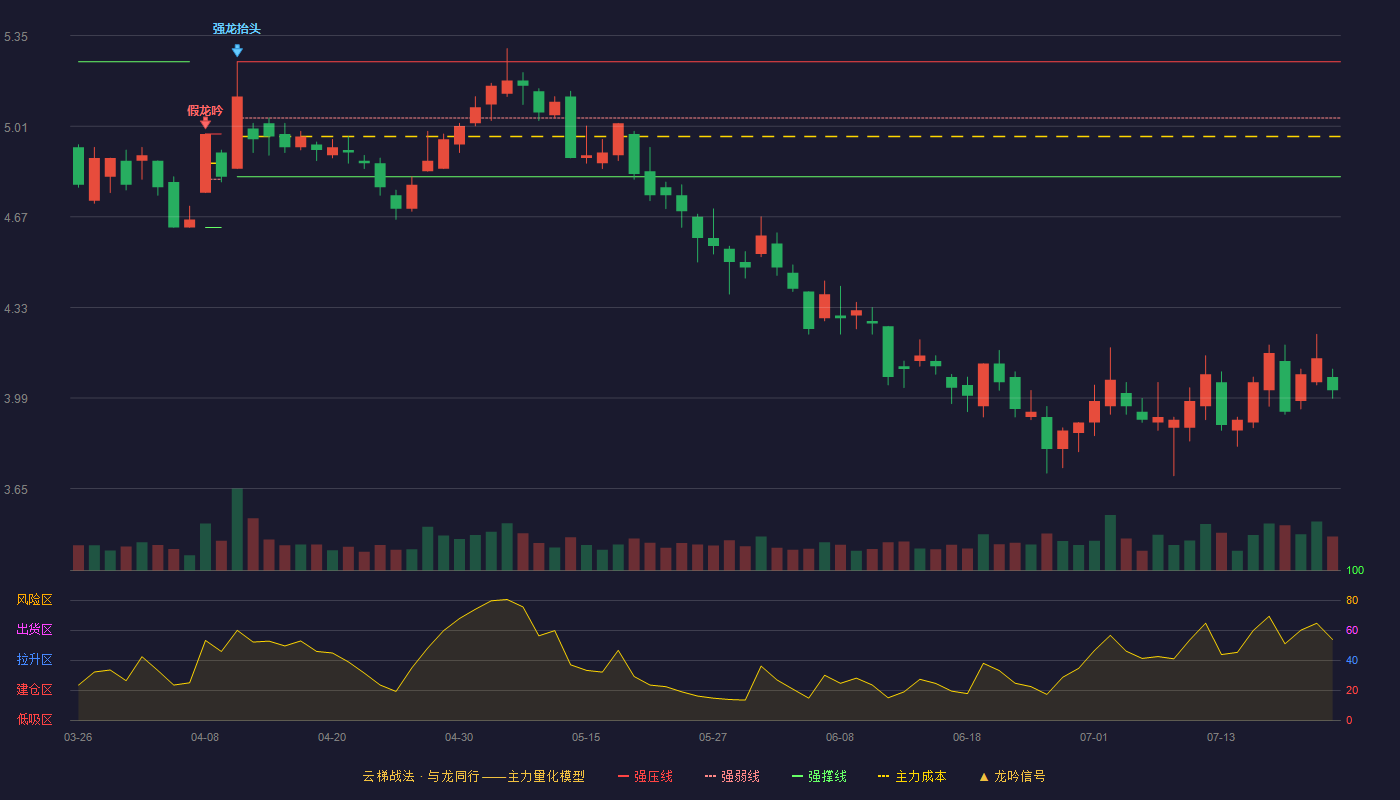Click the 04-08 date axis label
This screenshot has height=800, width=1400.
point(205,737)
